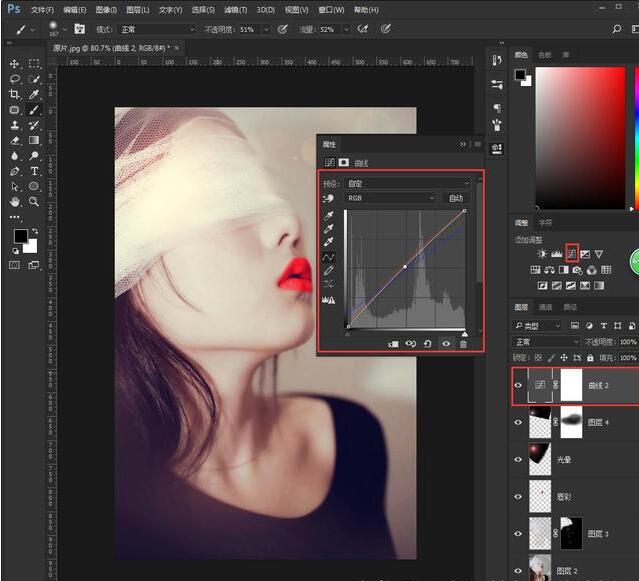The width and height of the screenshot is (639, 581).
Task: Click the 自动 auto button in Curves
Action: (456, 198)
